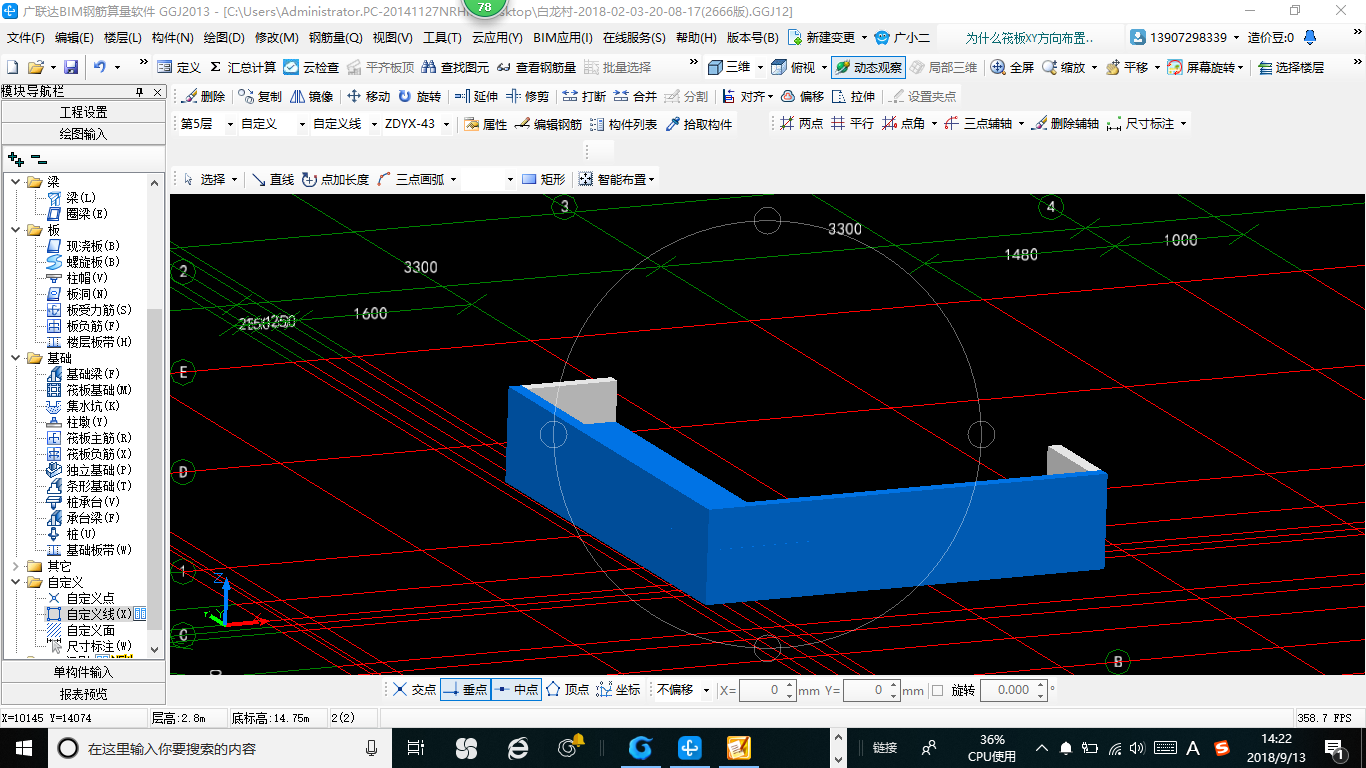Collapse the 板 slab tree node

[15, 230]
